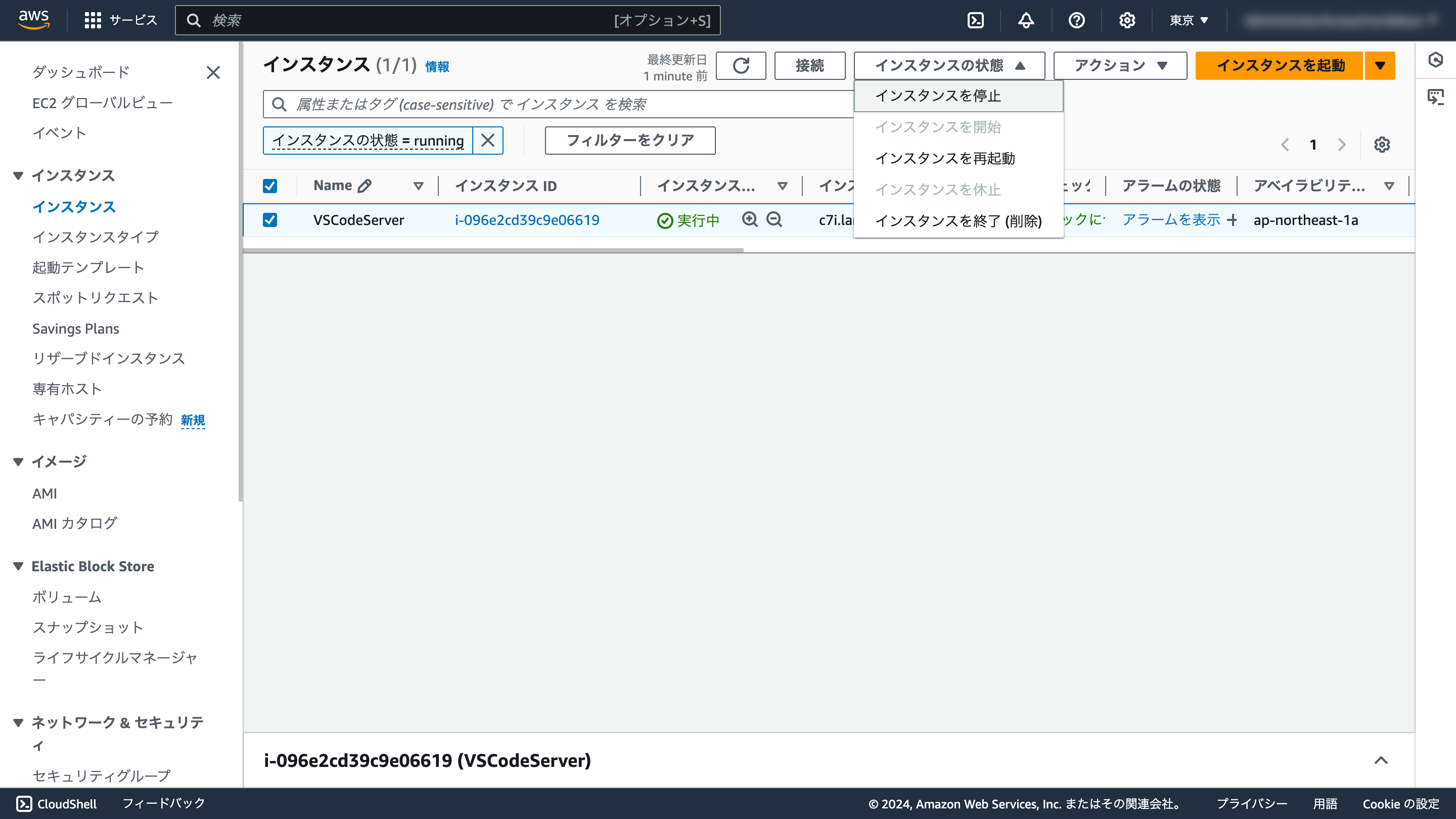Open instance ID i-096e2cd39c9e06619 link
This screenshot has height=819, width=1456.
point(527,220)
